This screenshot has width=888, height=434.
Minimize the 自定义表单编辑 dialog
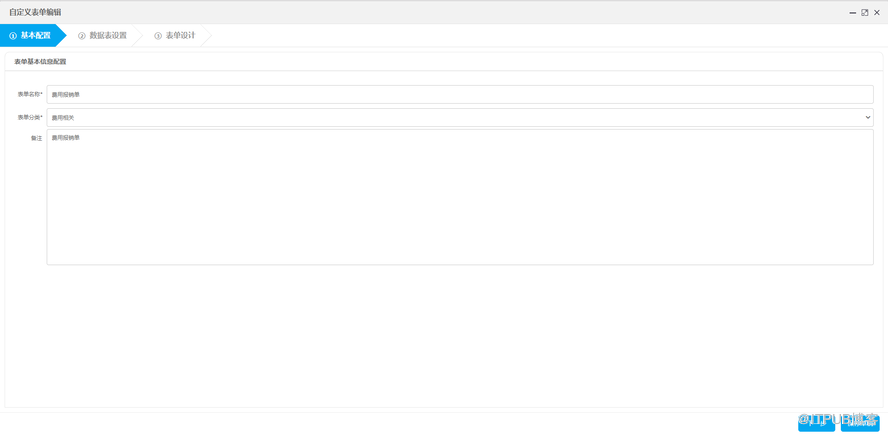(x=853, y=13)
